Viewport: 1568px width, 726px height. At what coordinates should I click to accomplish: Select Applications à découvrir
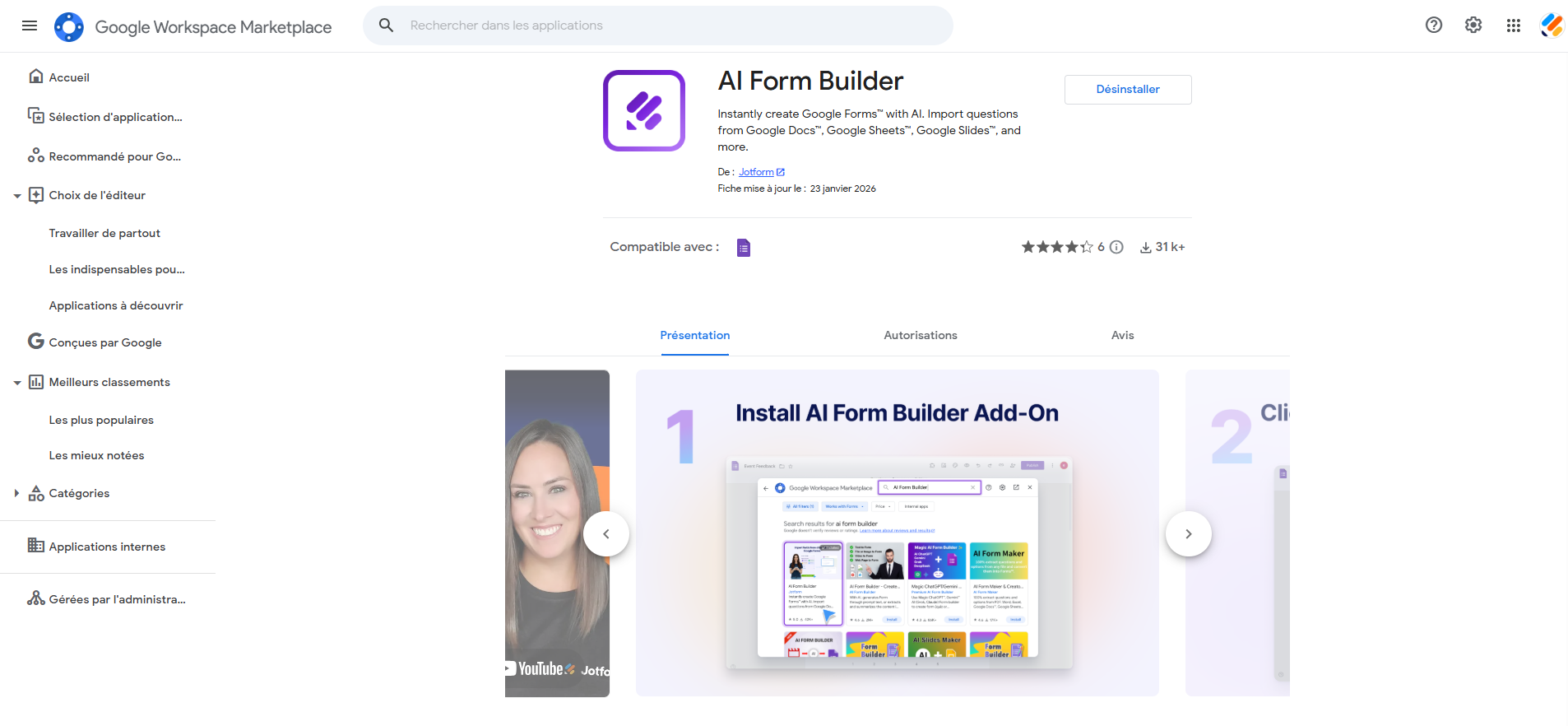click(116, 306)
